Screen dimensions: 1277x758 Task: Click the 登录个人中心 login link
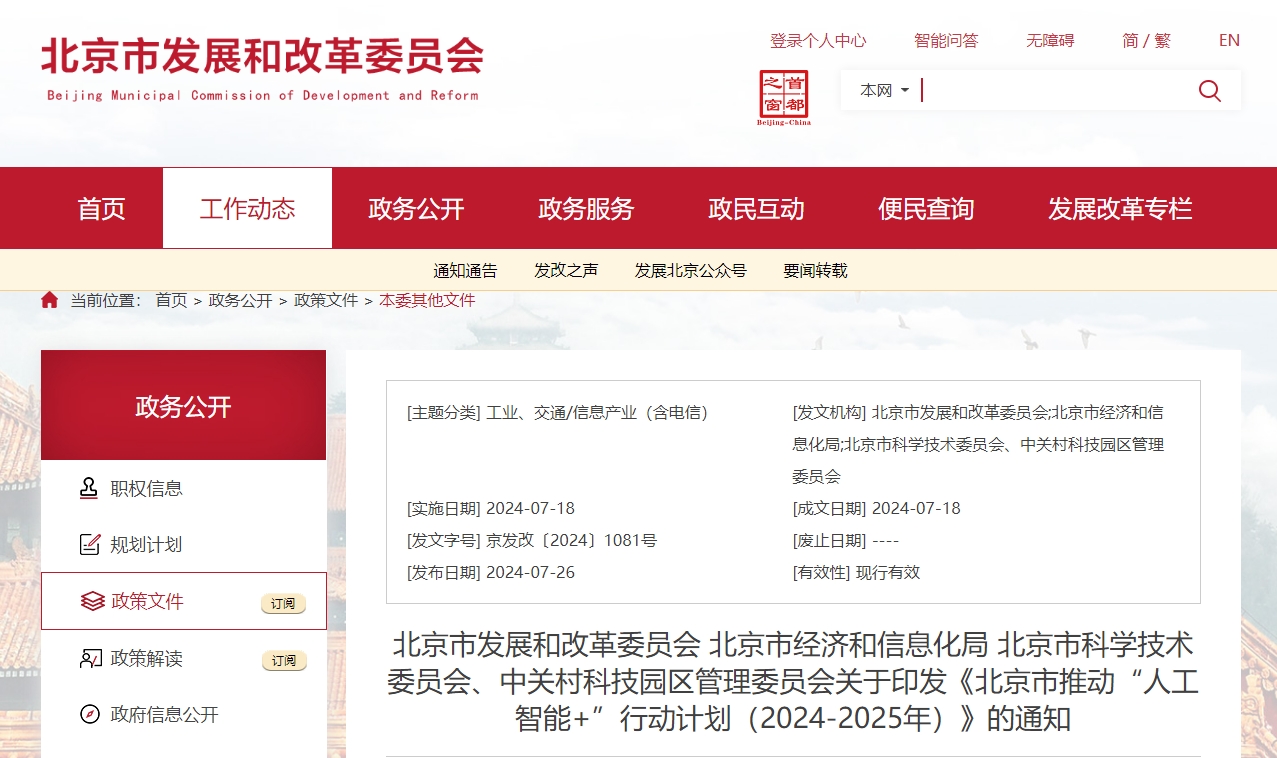coord(818,40)
